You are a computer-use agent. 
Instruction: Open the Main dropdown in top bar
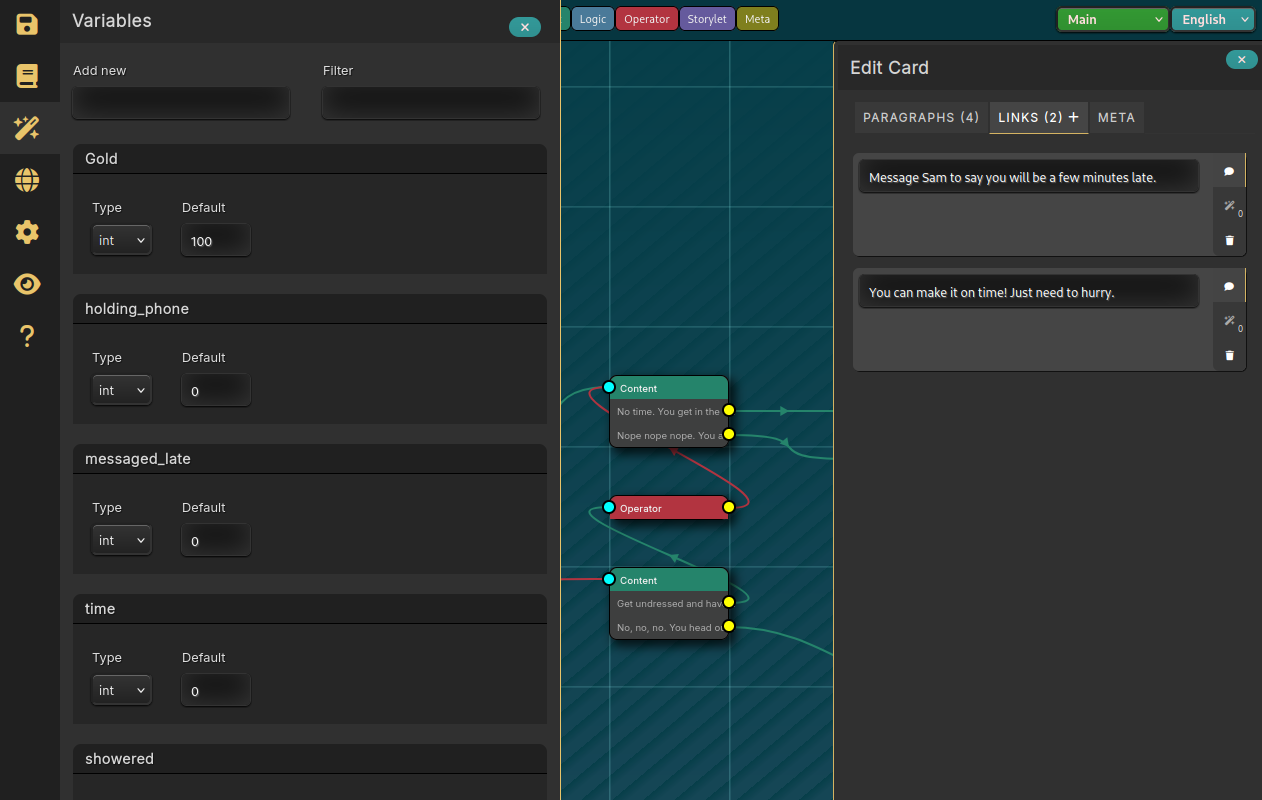point(1113,19)
